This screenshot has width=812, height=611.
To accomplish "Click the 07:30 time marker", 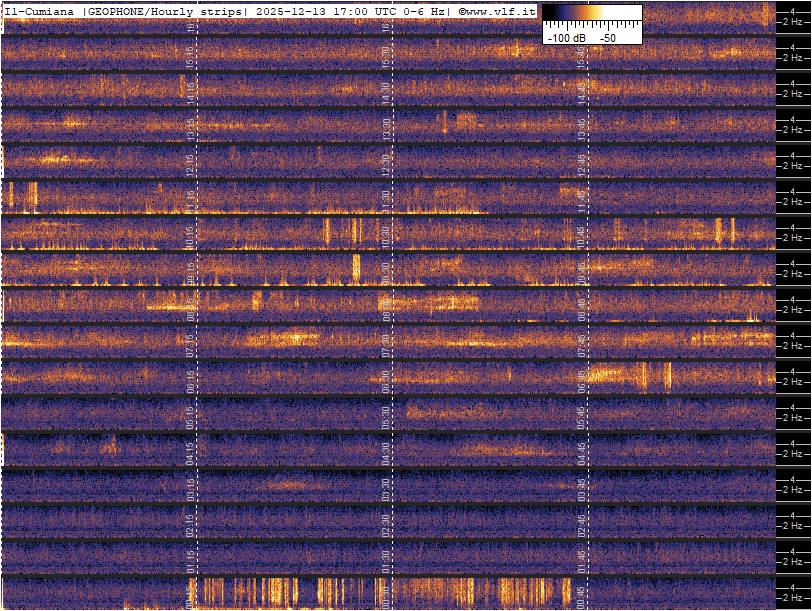I will (385, 344).
